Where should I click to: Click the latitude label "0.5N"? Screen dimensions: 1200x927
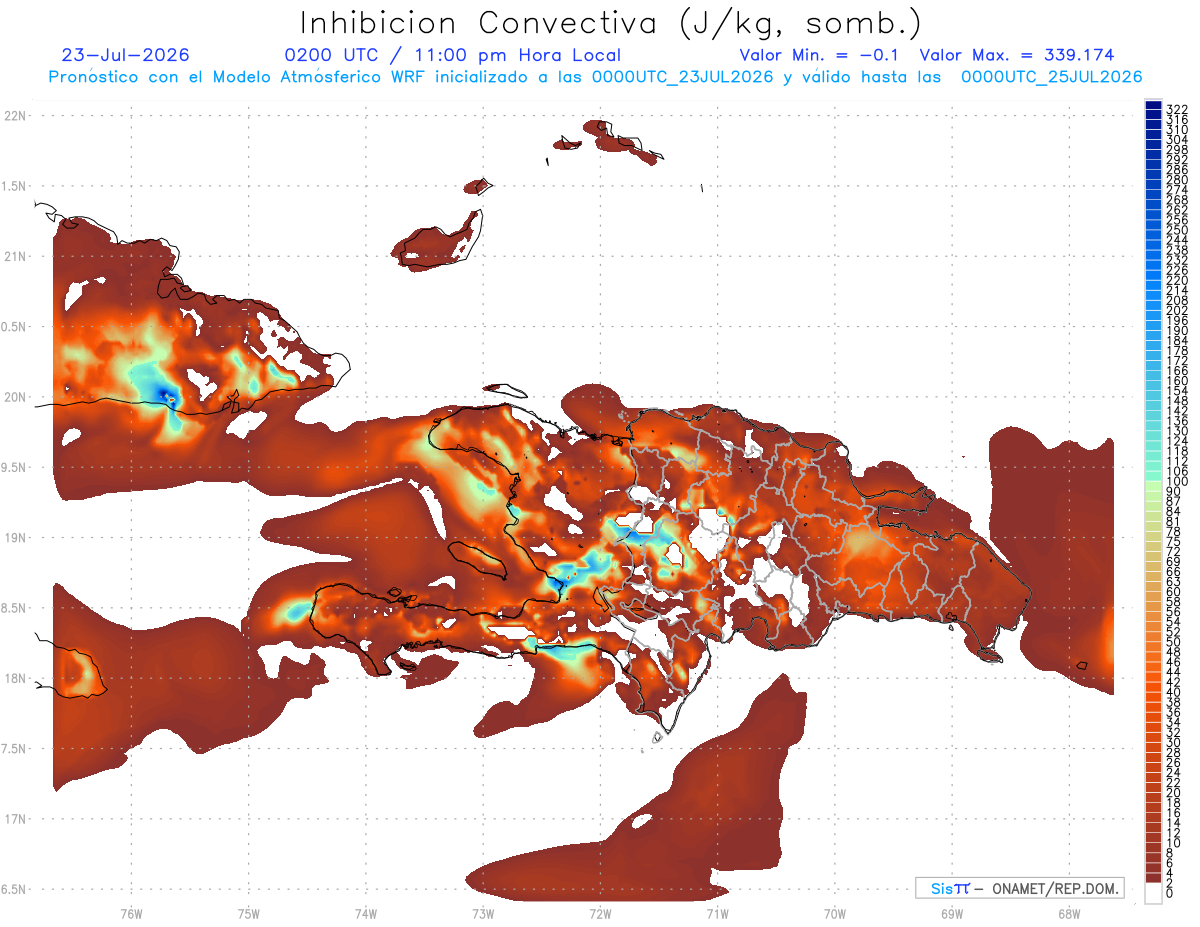[x=14, y=327]
